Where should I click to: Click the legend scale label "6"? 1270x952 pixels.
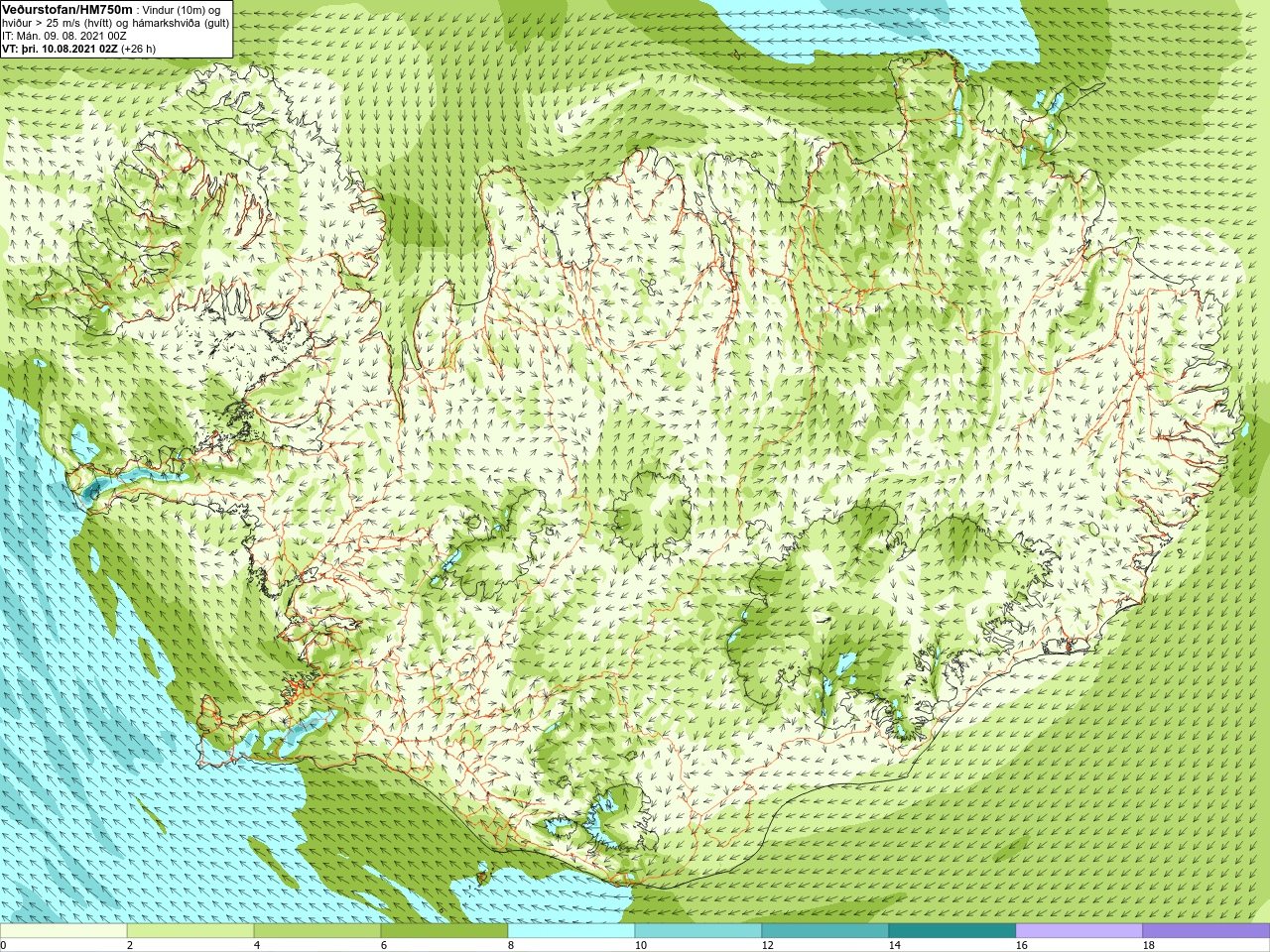click(x=383, y=945)
